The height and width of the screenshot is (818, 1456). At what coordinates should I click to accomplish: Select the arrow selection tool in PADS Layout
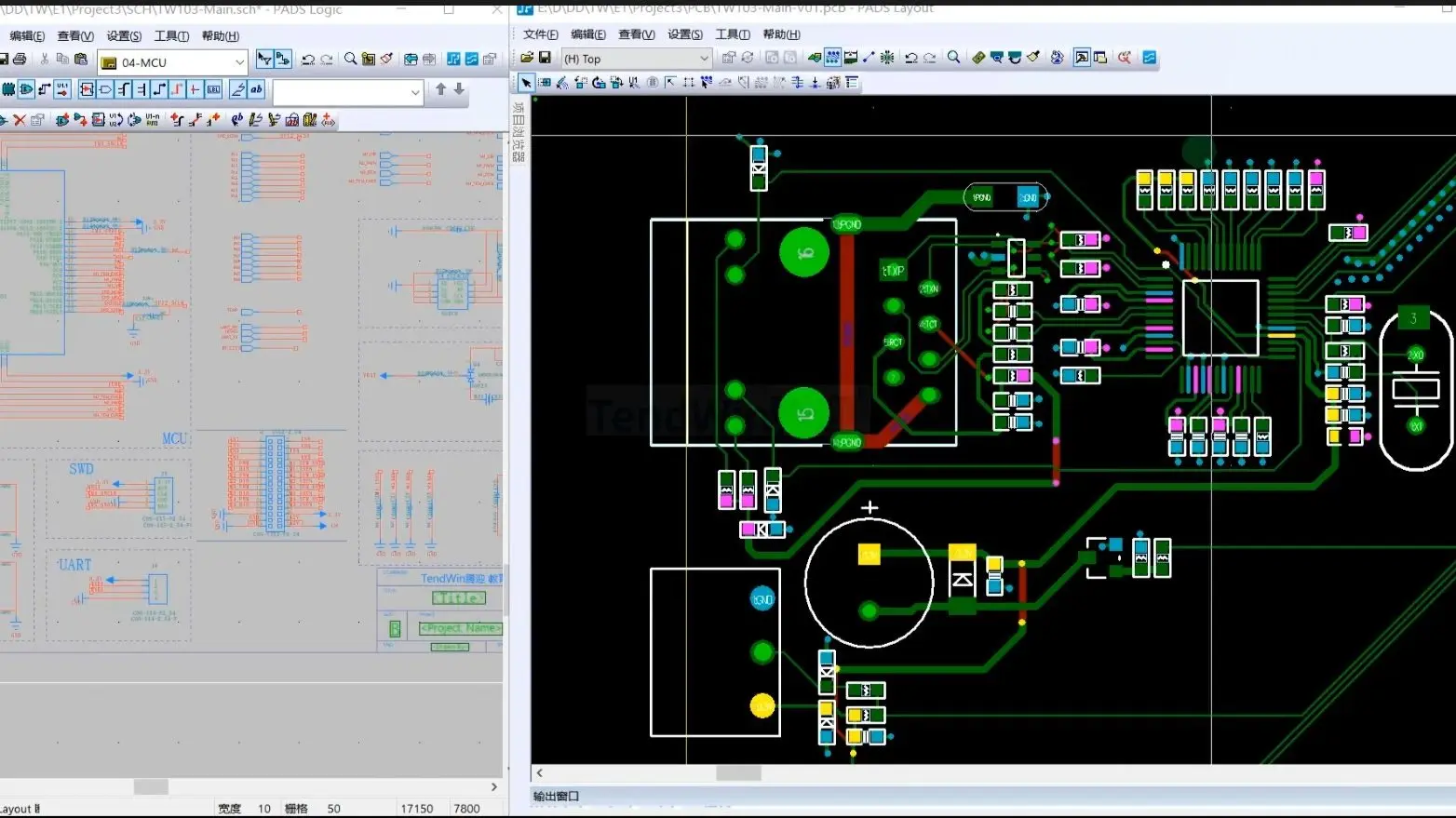click(x=527, y=82)
